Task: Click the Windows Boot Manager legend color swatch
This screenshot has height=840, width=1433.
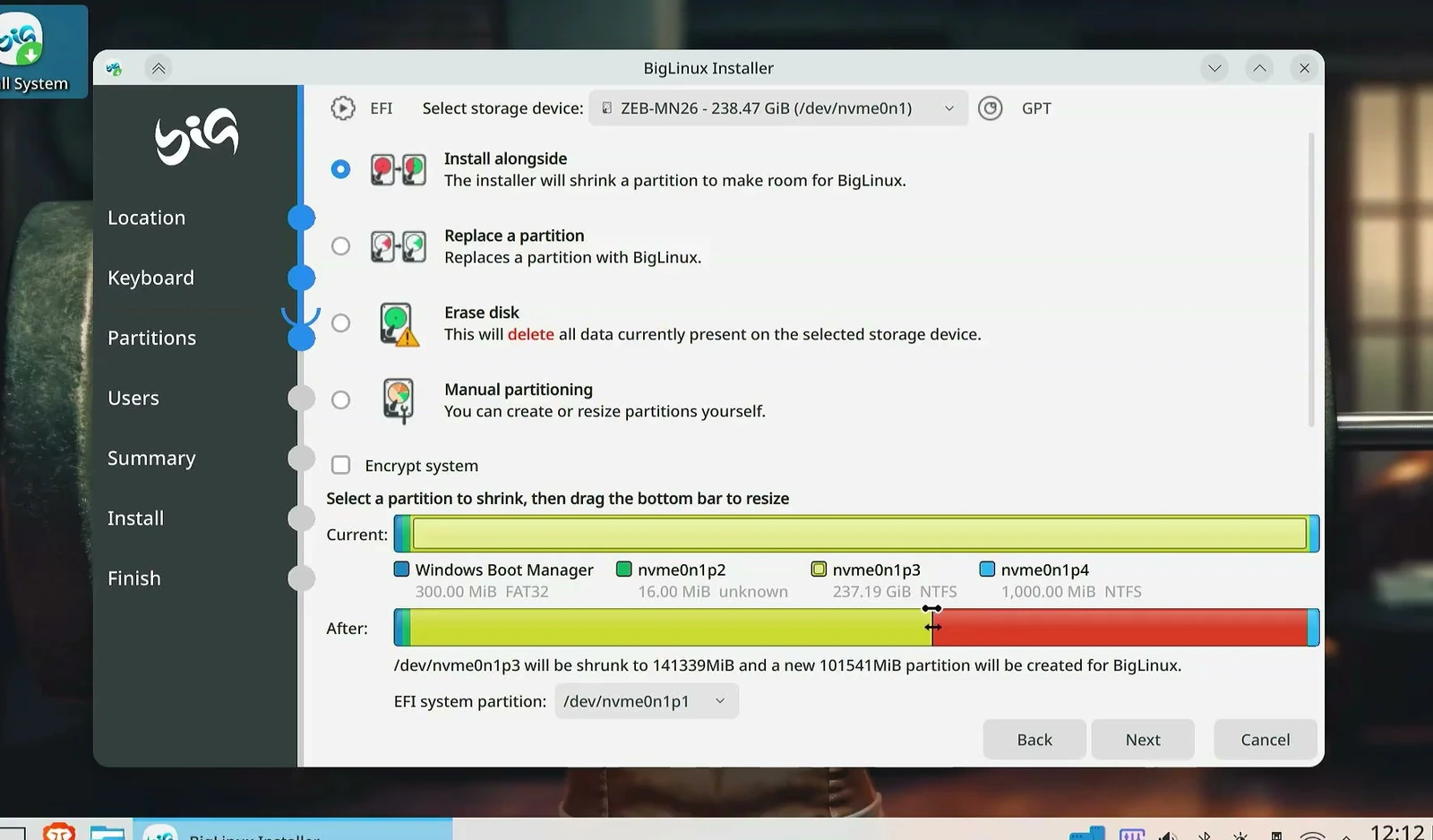Action: tap(402, 569)
